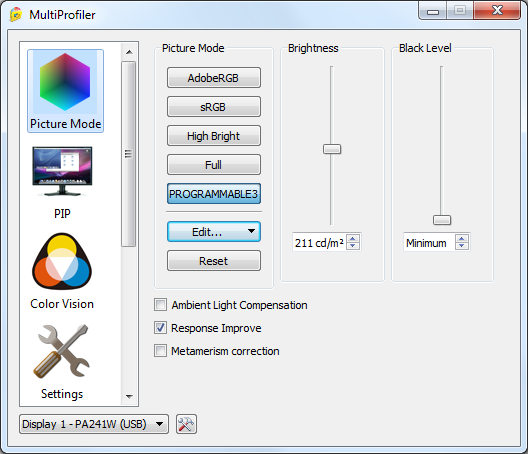528x454 pixels.
Task: Click the Black Level down spinner arrow
Action: coord(462,246)
